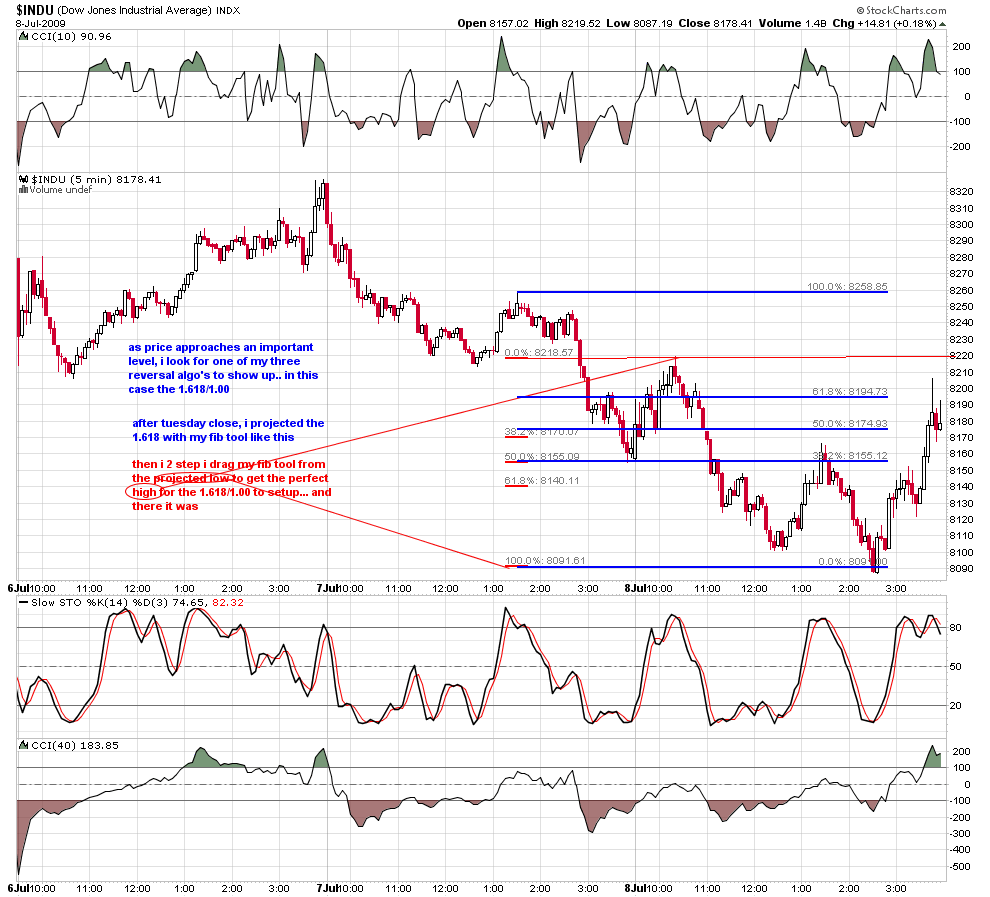Image resolution: width=990 pixels, height=897 pixels.
Task: Click the CCI(10) indicator legend icon
Action: pyautogui.click(x=23, y=37)
